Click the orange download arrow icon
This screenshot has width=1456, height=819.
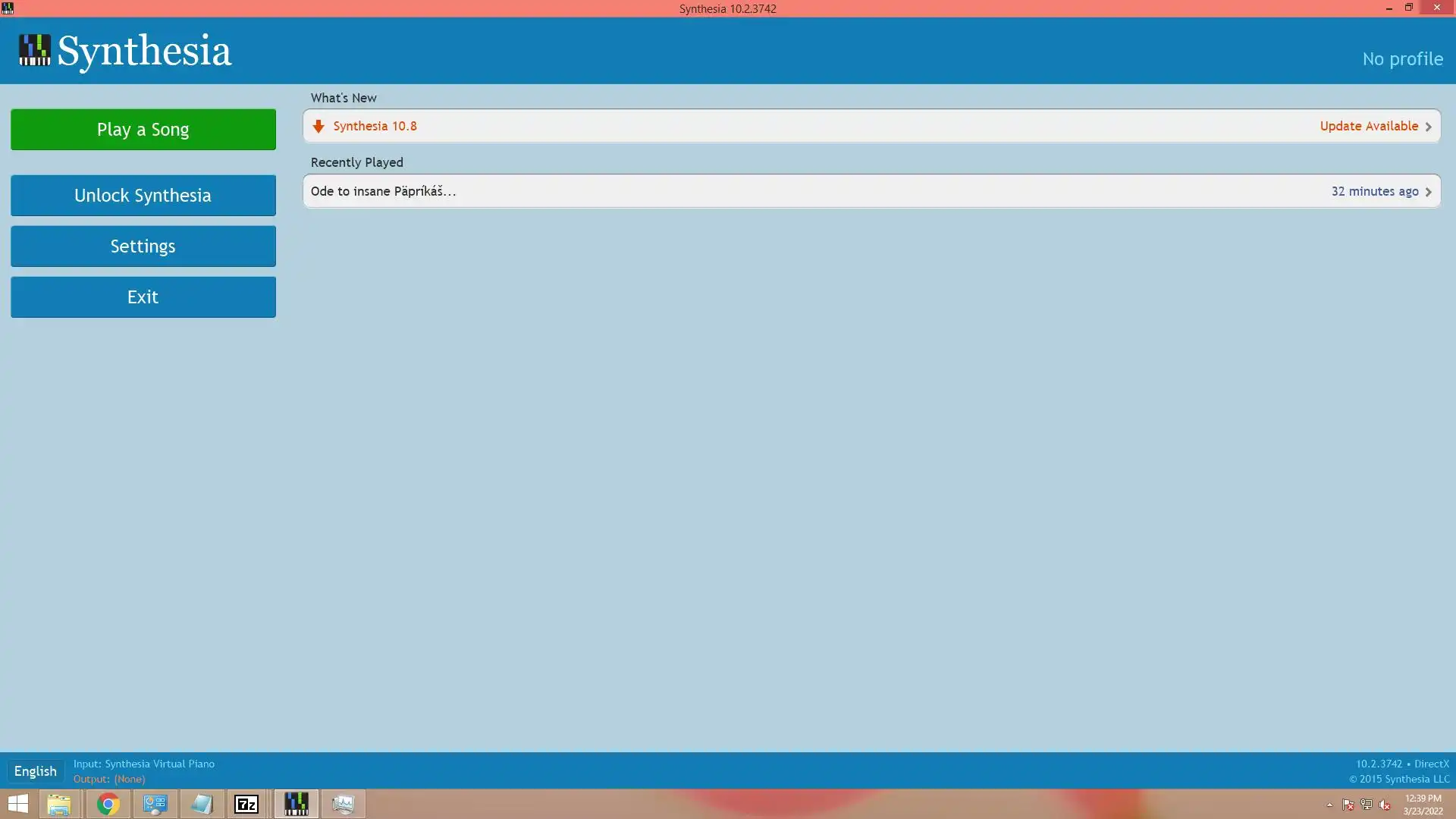click(x=318, y=126)
